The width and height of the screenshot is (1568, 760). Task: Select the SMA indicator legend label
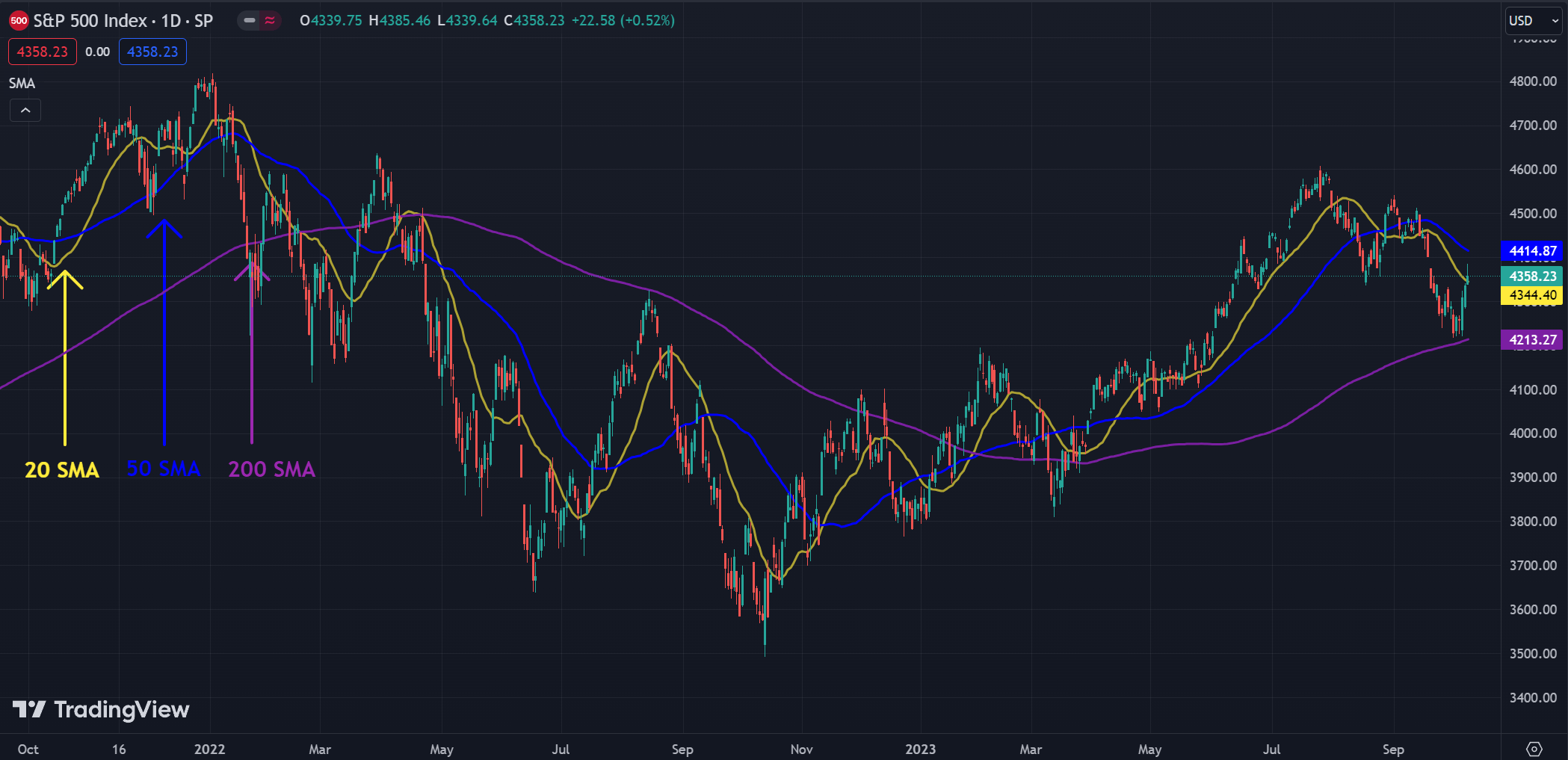coord(22,83)
